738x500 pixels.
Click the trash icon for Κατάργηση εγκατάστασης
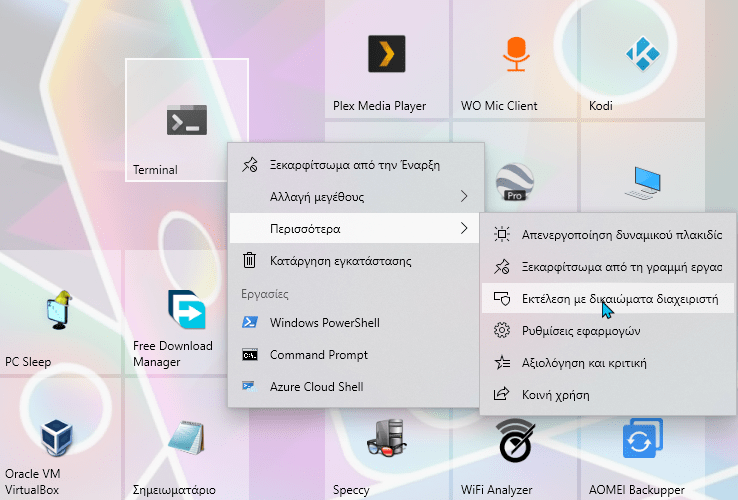pyautogui.click(x=249, y=260)
